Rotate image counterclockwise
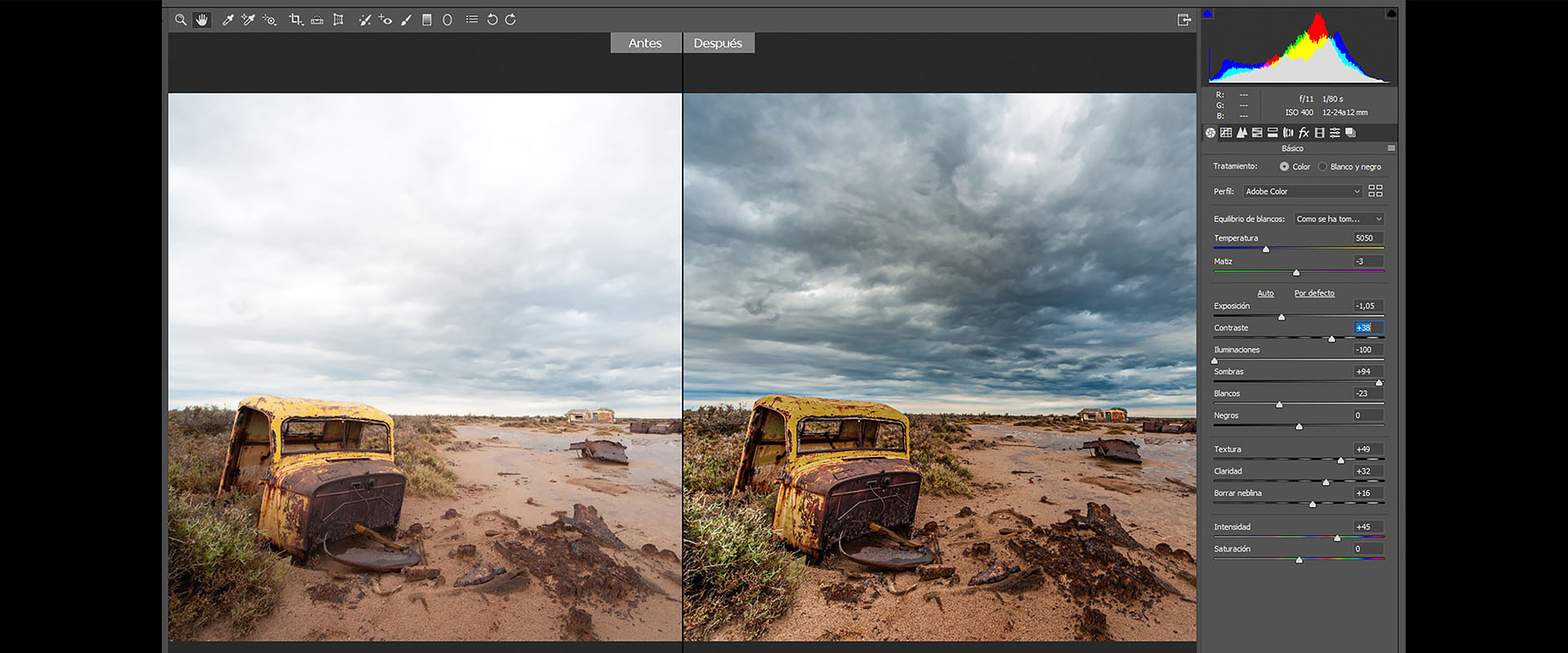The image size is (1568, 653). coord(492,20)
